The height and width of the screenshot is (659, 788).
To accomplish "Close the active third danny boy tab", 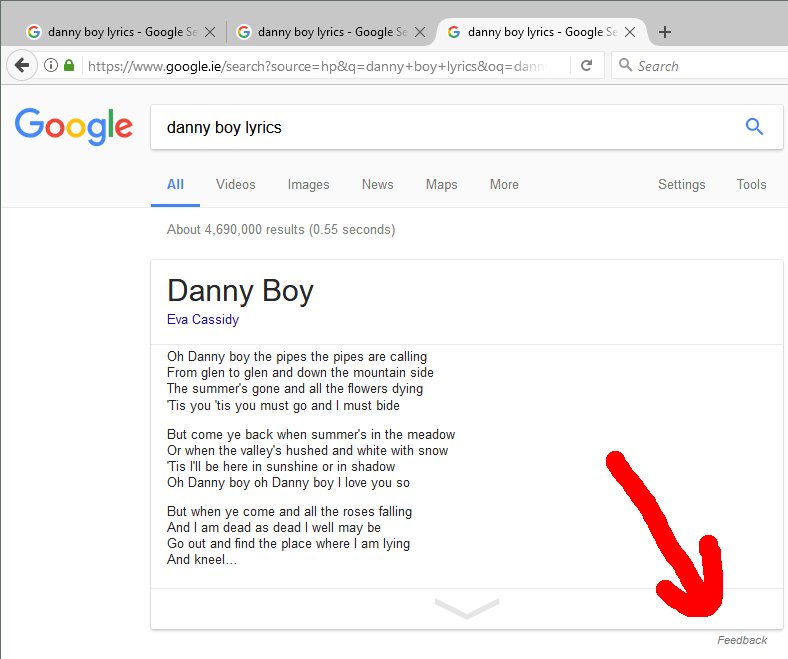I will pos(630,32).
